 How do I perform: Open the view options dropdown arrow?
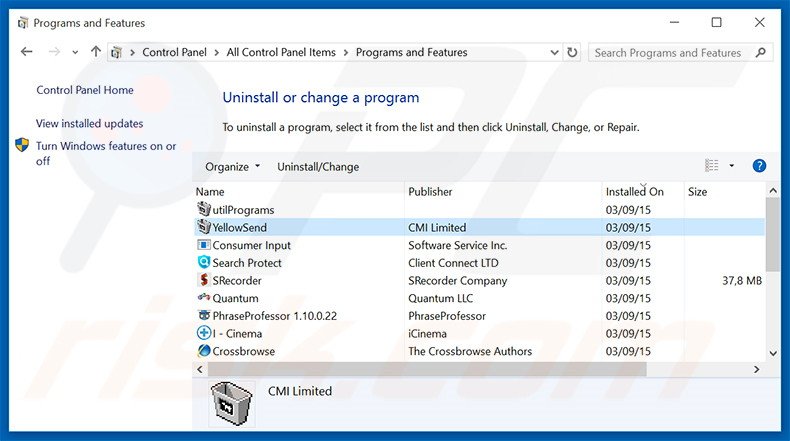pyautogui.click(x=732, y=165)
